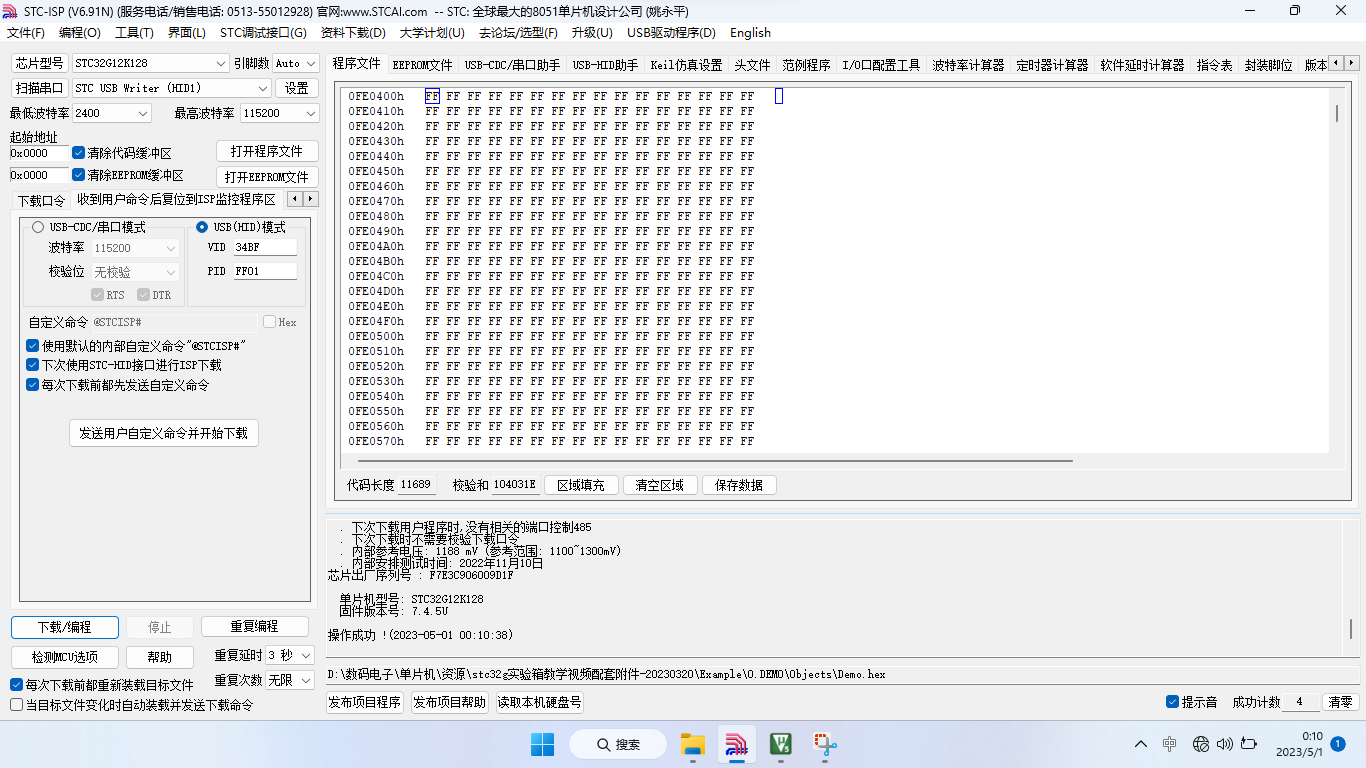Click the 重复编程 button

coord(254,626)
